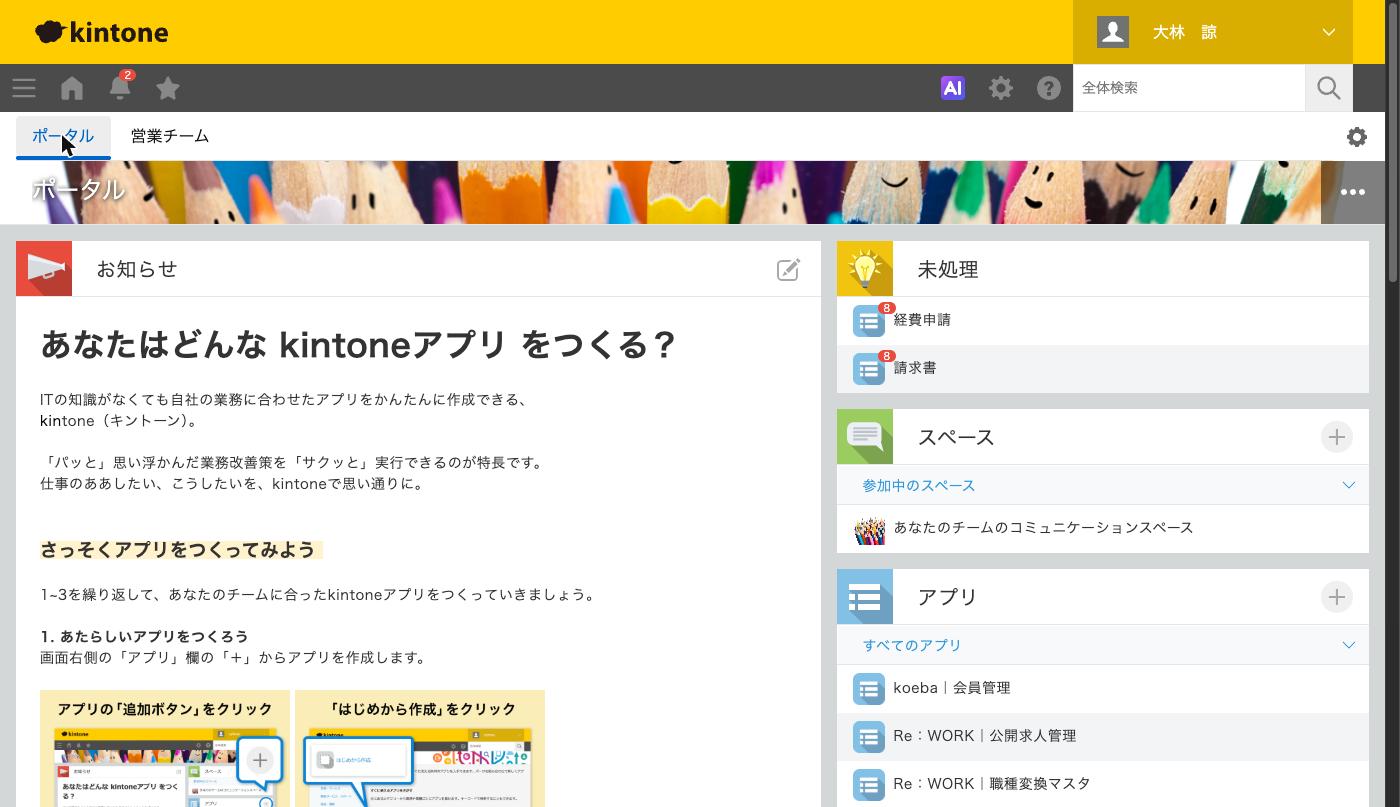
Task: Expand the 参加中のスペース filter chevron
Action: [x=1348, y=485]
